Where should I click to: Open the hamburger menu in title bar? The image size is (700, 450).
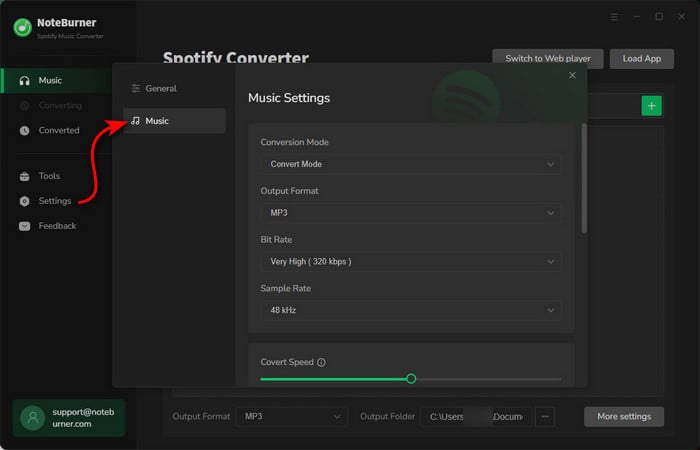(x=614, y=17)
